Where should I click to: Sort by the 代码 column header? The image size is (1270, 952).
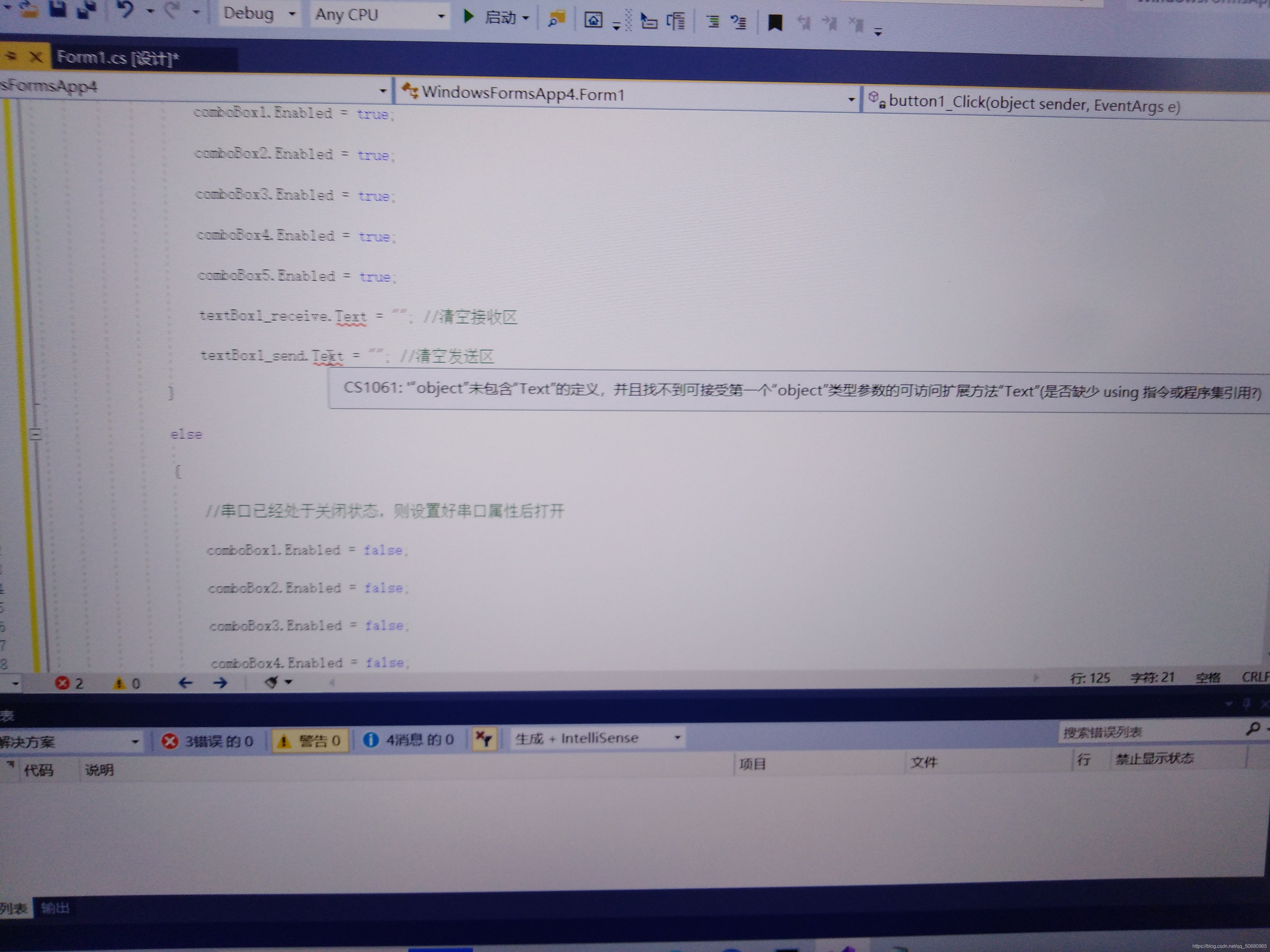pos(38,770)
